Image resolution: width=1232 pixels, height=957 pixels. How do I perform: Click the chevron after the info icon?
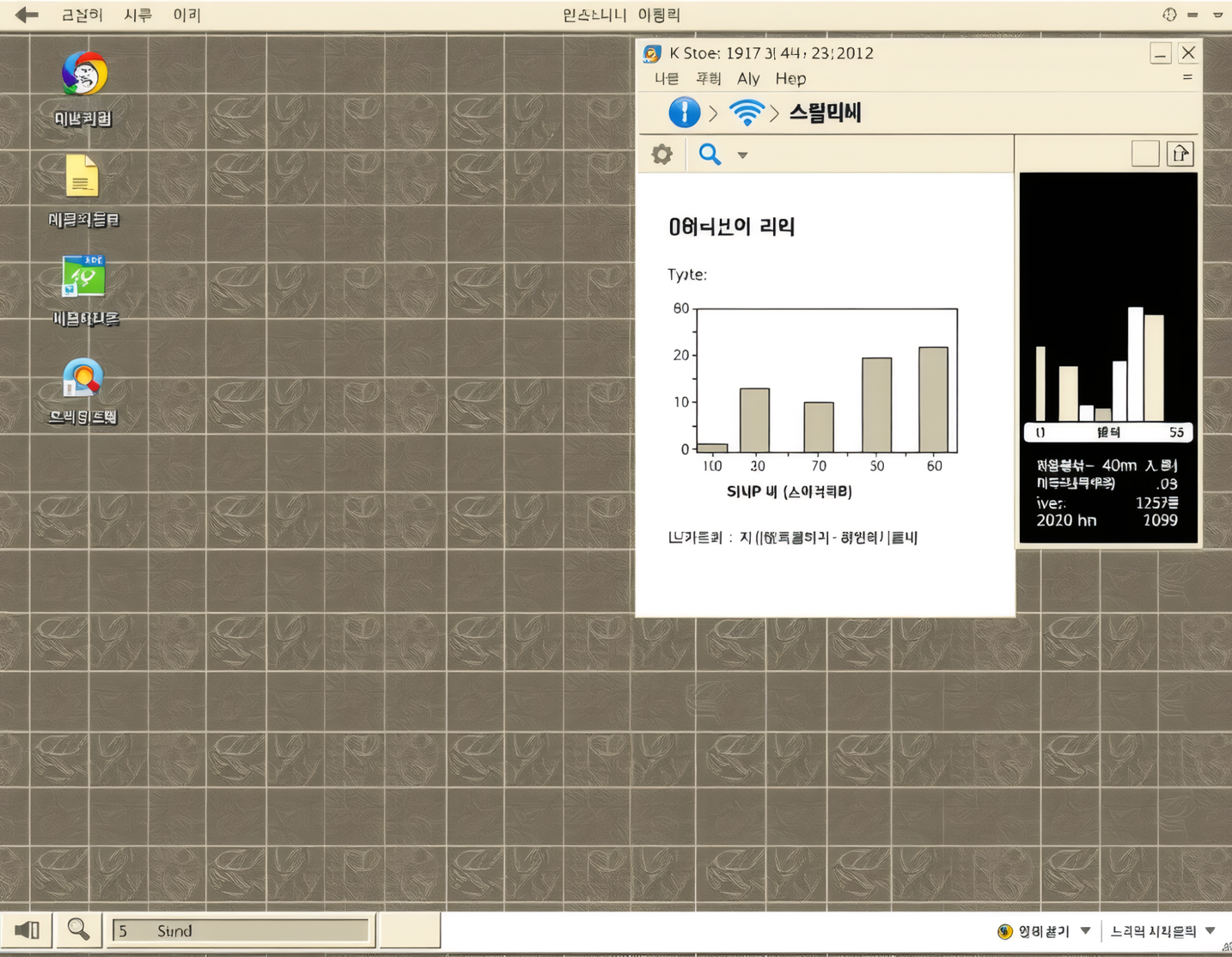coord(713,113)
